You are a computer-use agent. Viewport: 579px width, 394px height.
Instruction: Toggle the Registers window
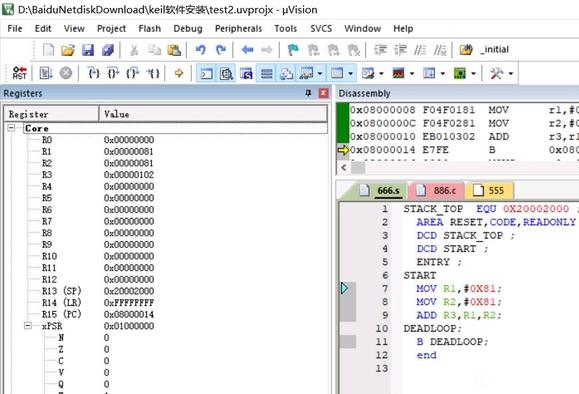(266, 73)
